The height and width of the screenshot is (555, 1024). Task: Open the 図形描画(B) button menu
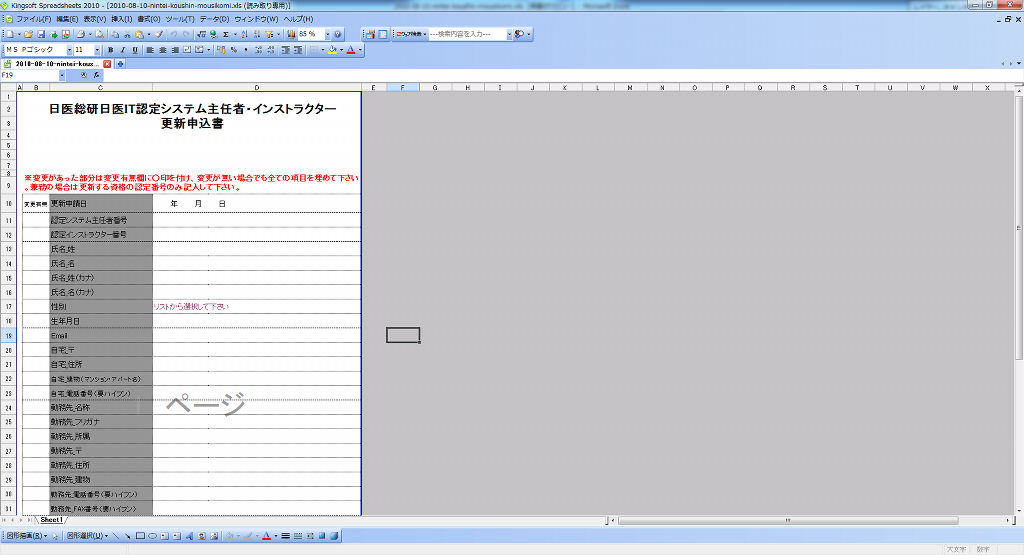pos(25,536)
